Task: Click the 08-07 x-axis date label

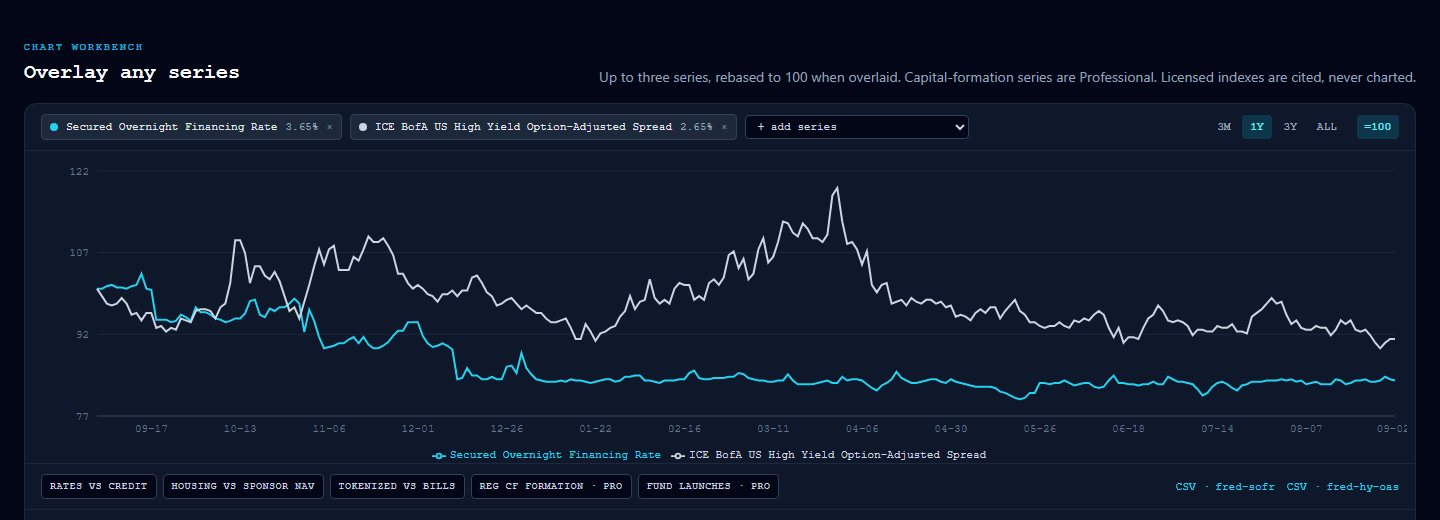Action: pyautogui.click(x=1306, y=428)
